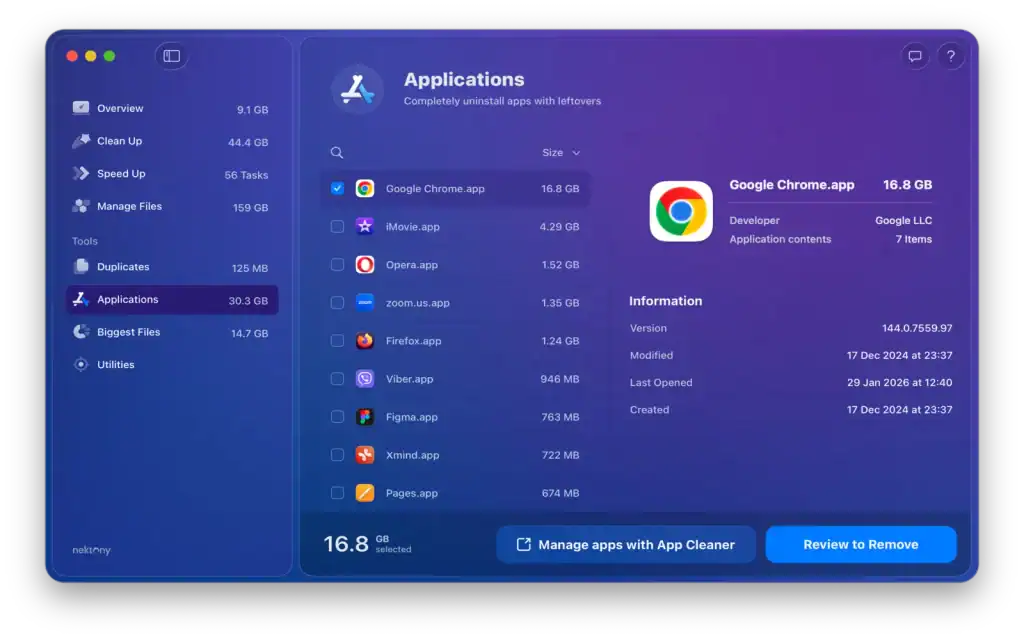Click the Overview sidebar icon
The image size is (1024, 640).
coord(81,108)
